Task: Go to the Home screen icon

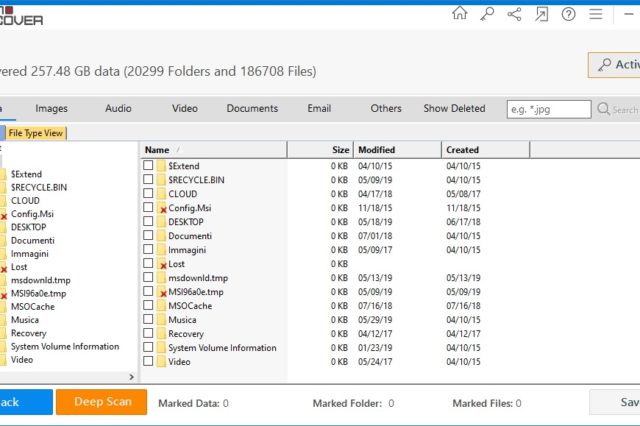Action: 459,13
